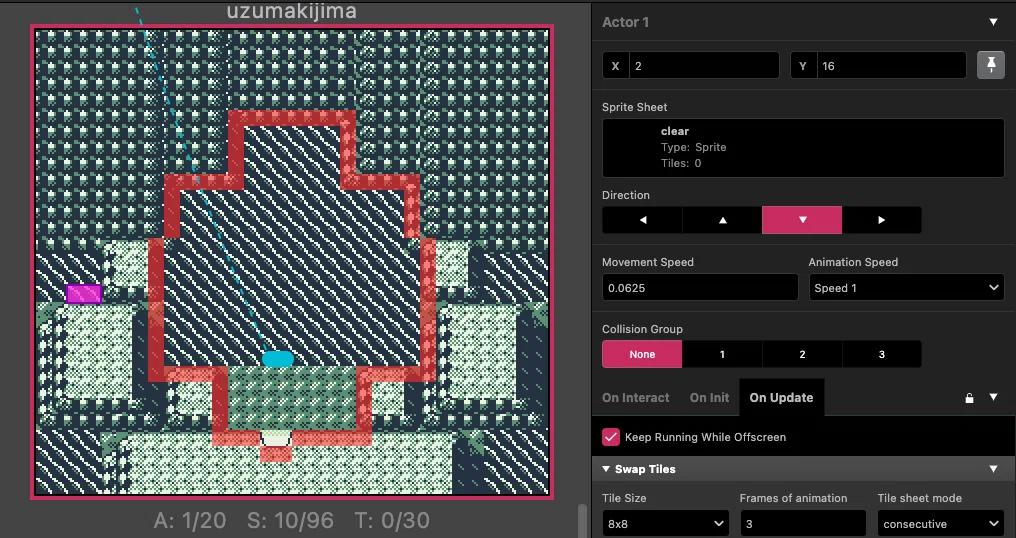Switch to the On Interact tab

point(636,397)
